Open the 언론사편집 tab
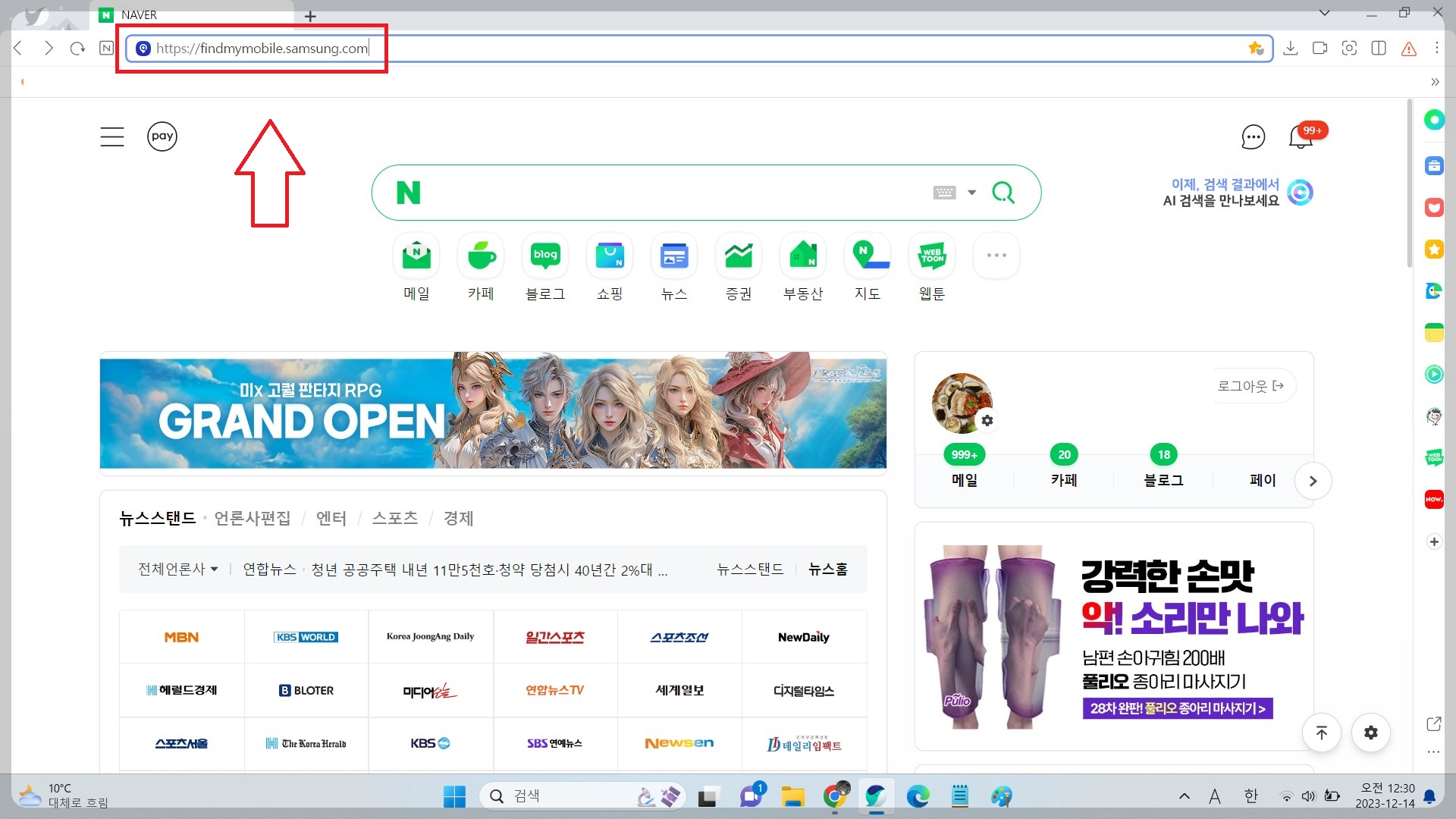The height and width of the screenshot is (819, 1456). [252, 519]
